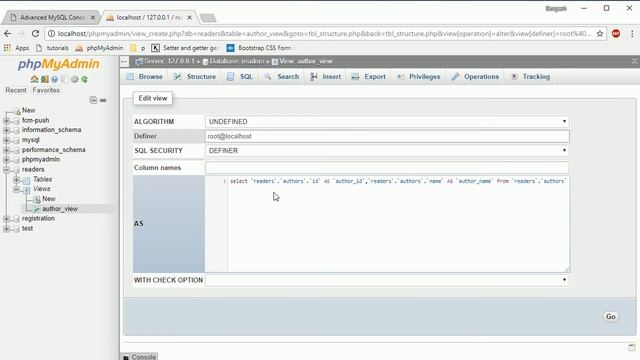This screenshot has height=360, width=640.
Task: Expand the information_schema database node
Action: (6, 130)
